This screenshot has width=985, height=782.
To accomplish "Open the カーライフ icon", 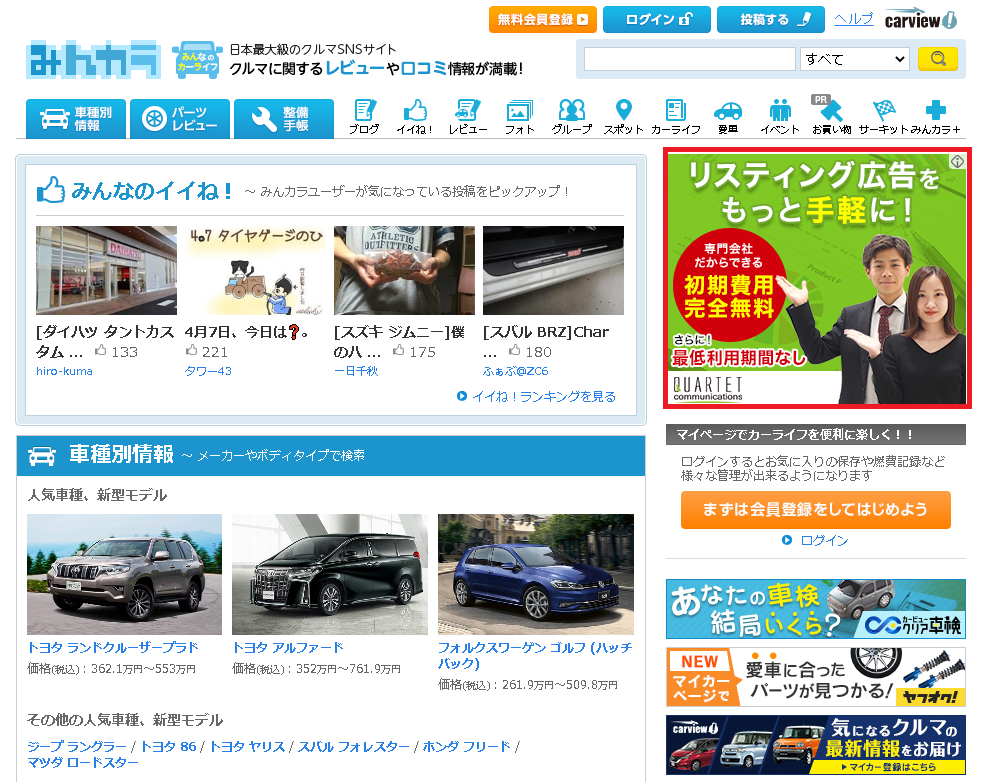I will point(676,117).
